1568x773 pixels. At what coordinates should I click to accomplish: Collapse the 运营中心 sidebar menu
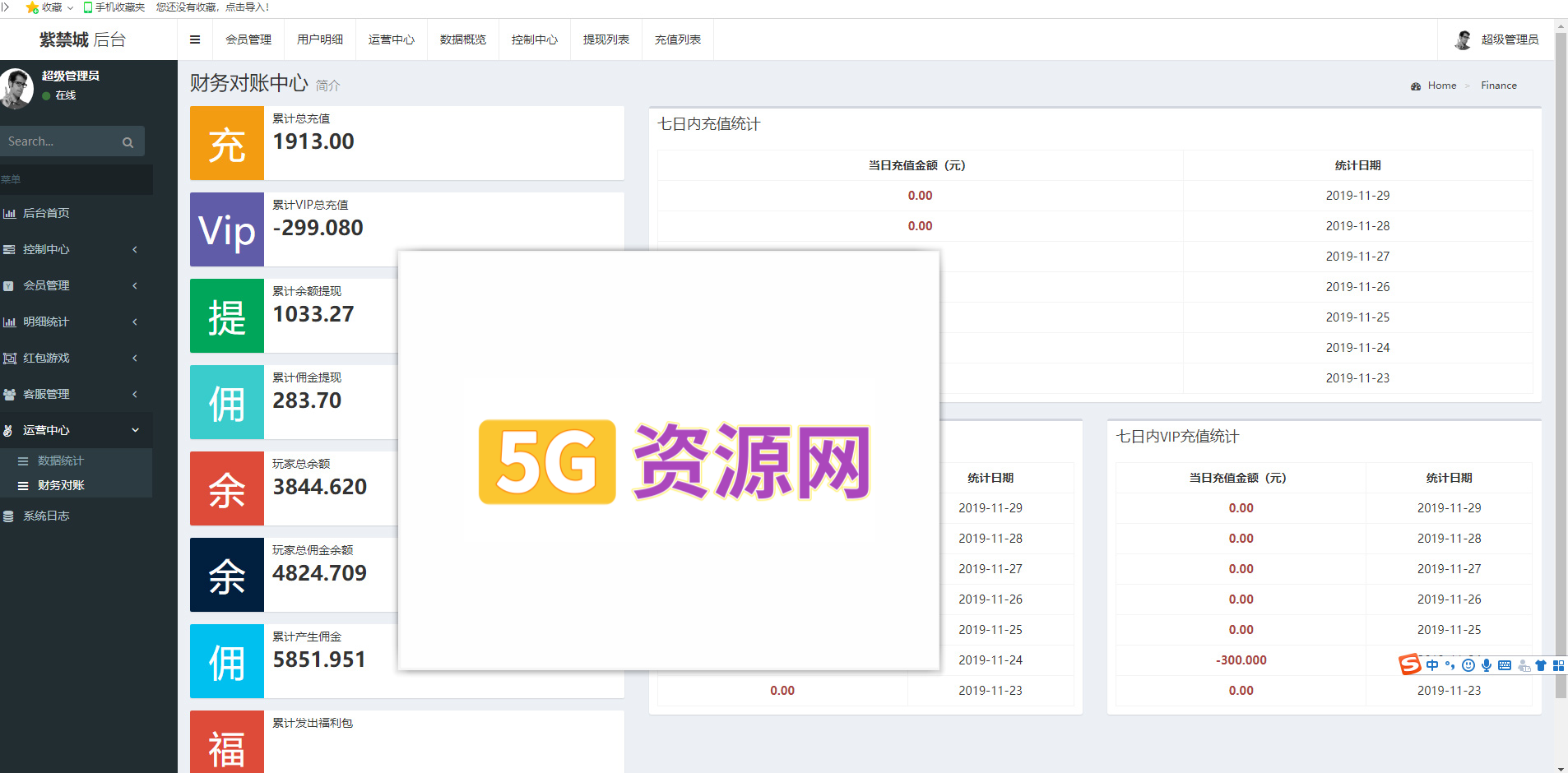click(x=77, y=430)
